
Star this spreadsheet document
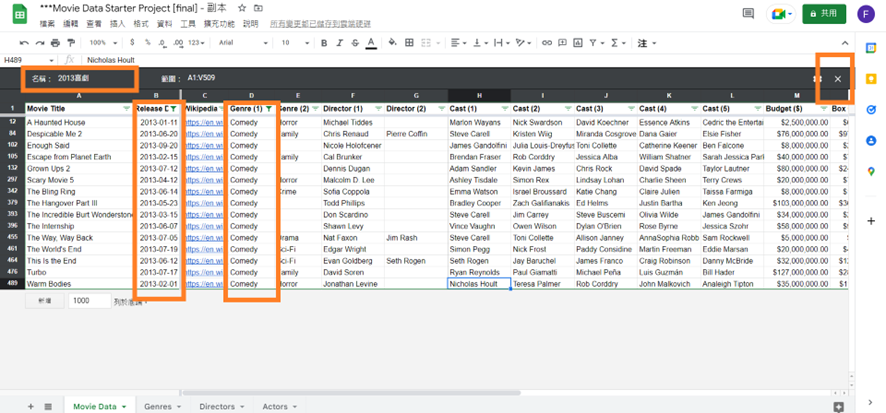pos(242,8)
